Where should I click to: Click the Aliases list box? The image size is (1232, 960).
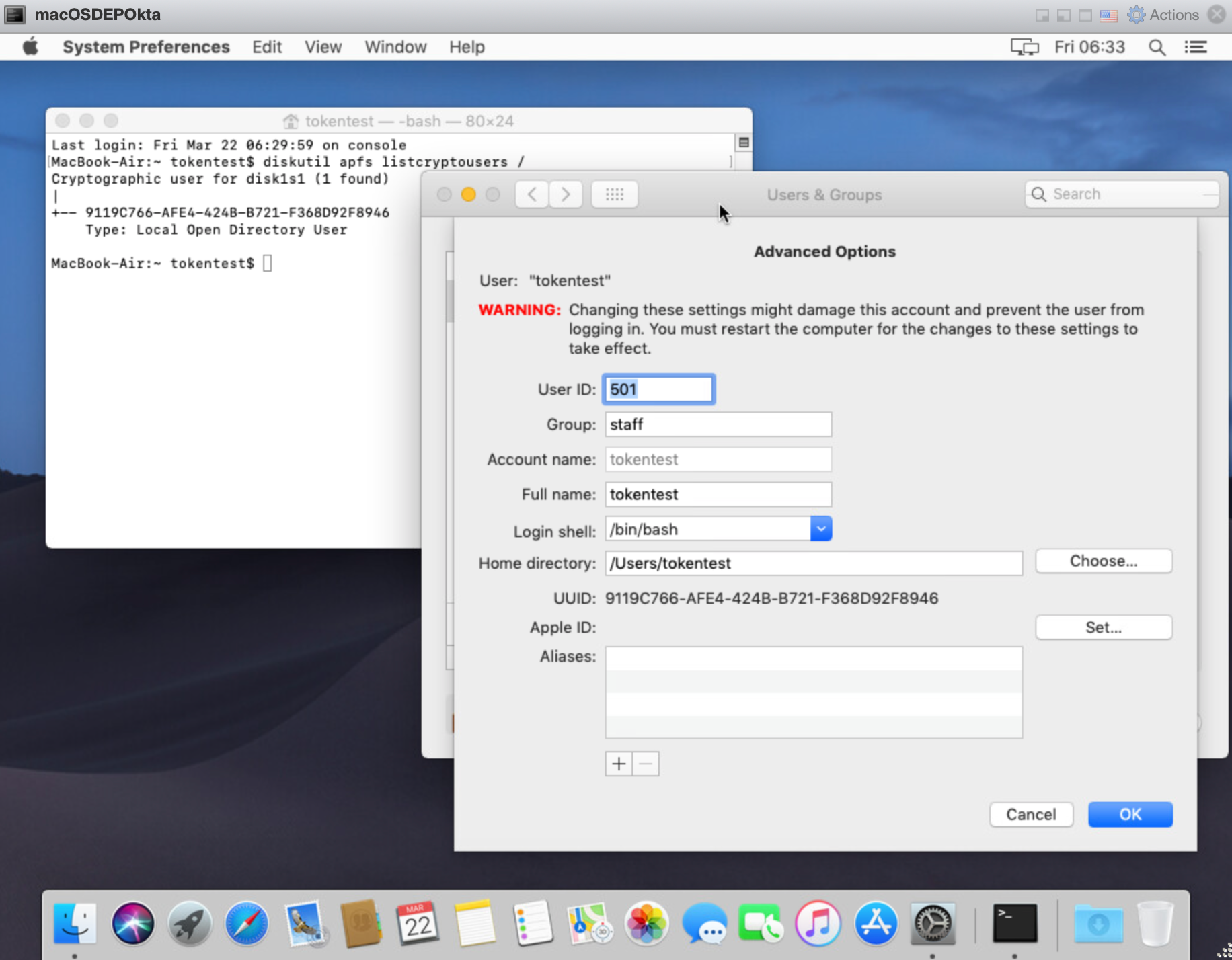pyautogui.click(x=814, y=692)
